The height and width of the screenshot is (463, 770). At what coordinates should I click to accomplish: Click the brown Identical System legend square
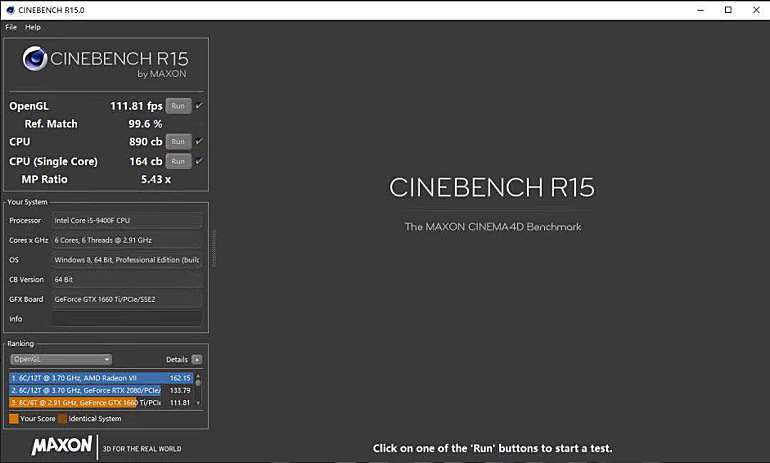[x=62, y=418]
